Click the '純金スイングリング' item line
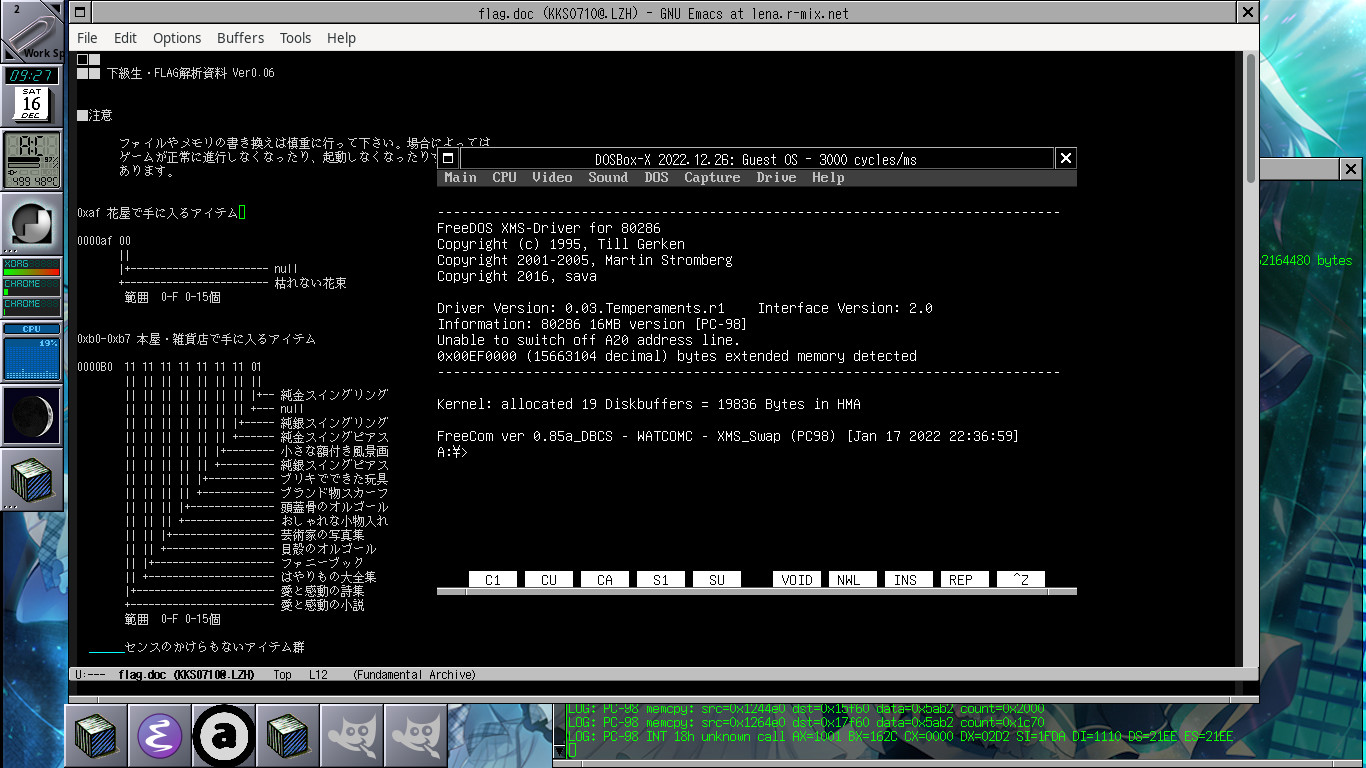The width and height of the screenshot is (1366, 768). 334,395
